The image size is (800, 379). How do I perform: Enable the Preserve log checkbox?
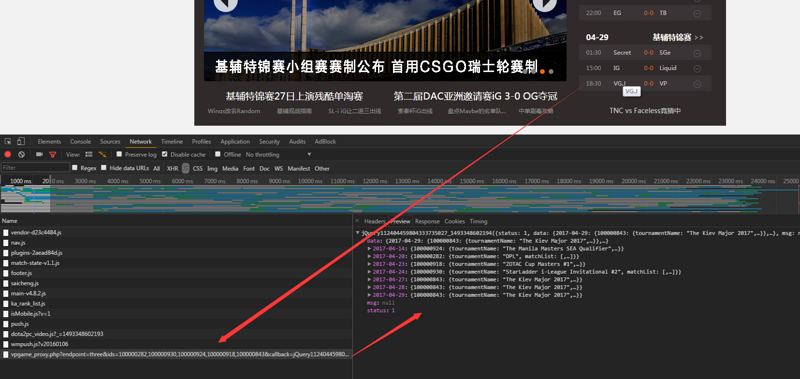point(119,154)
